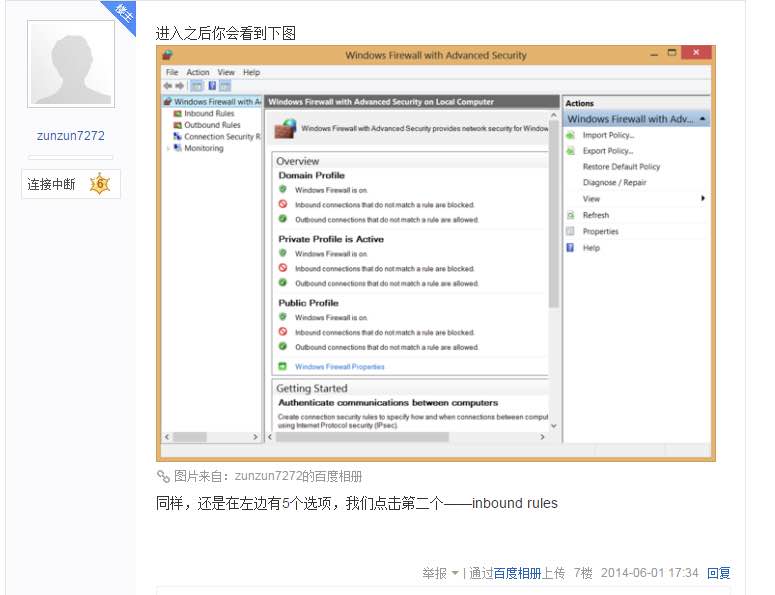The width and height of the screenshot is (775, 595).
Task: Open Windows Firewall Properties link
Action: point(340,367)
